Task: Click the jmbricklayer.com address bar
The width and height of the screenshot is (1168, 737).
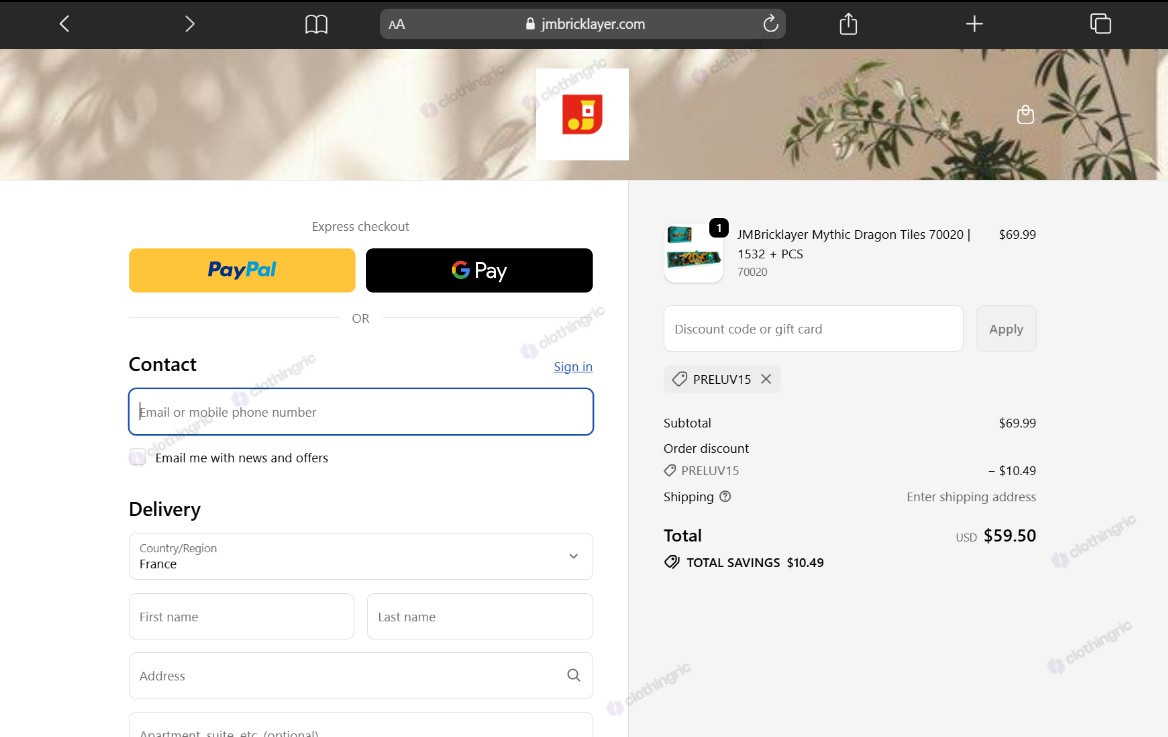Action: 583,24
